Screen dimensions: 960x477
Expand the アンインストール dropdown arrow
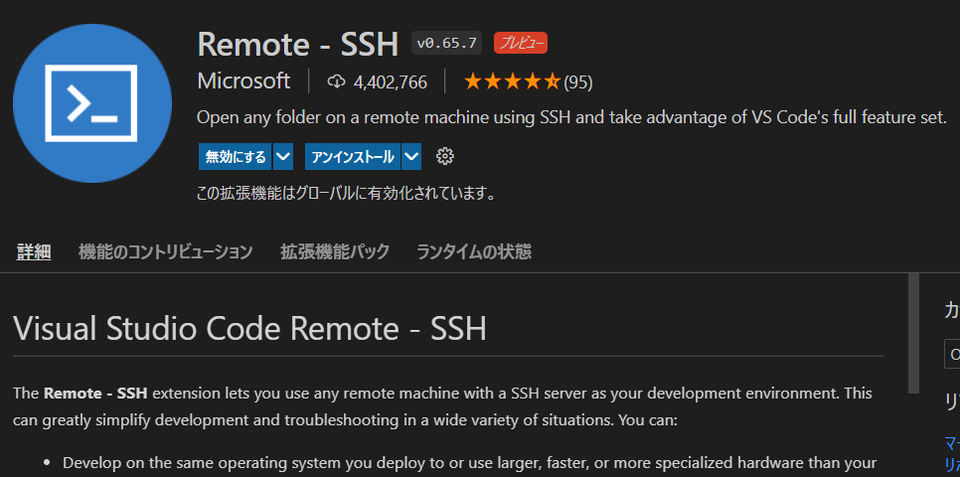411,157
